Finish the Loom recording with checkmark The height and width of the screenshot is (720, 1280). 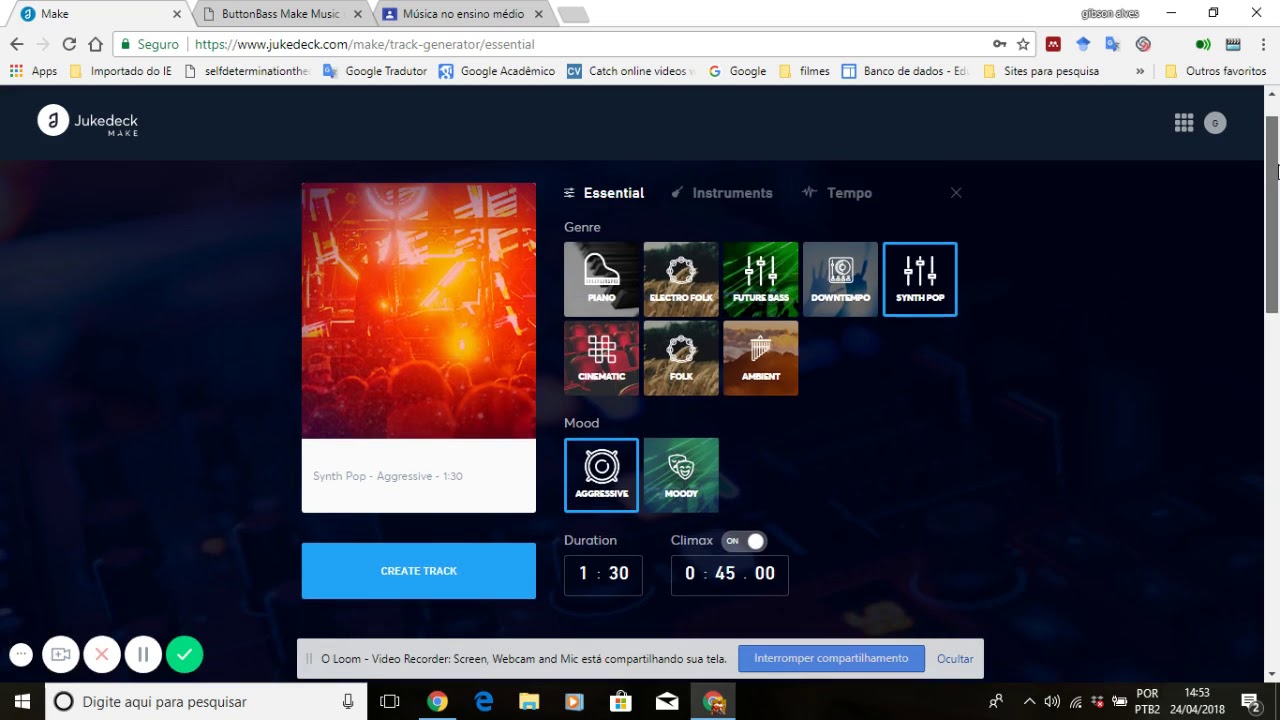click(x=185, y=655)
